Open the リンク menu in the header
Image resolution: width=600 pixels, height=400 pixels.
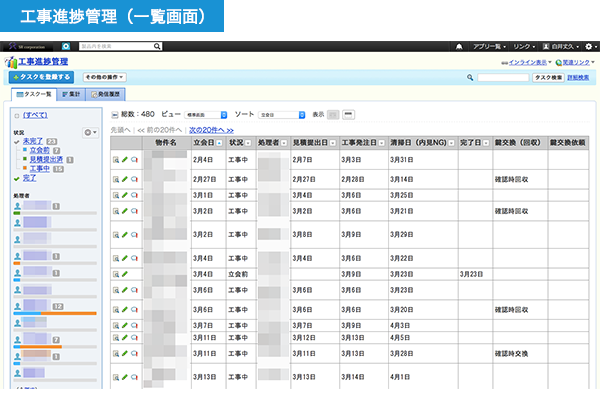[524, 47]
